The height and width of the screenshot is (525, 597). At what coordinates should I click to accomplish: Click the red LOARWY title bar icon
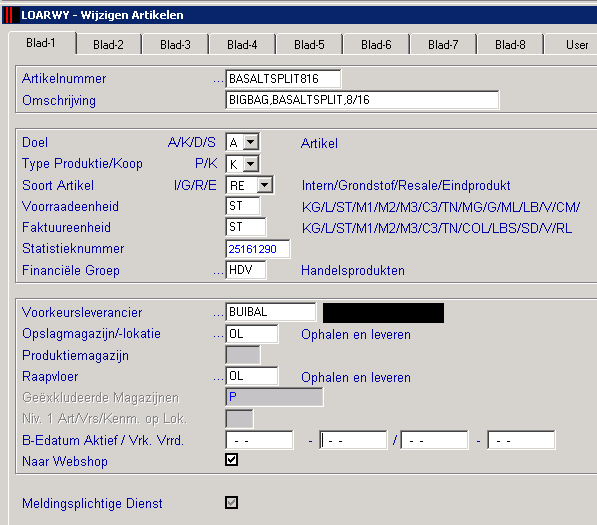tap(9, 15)
